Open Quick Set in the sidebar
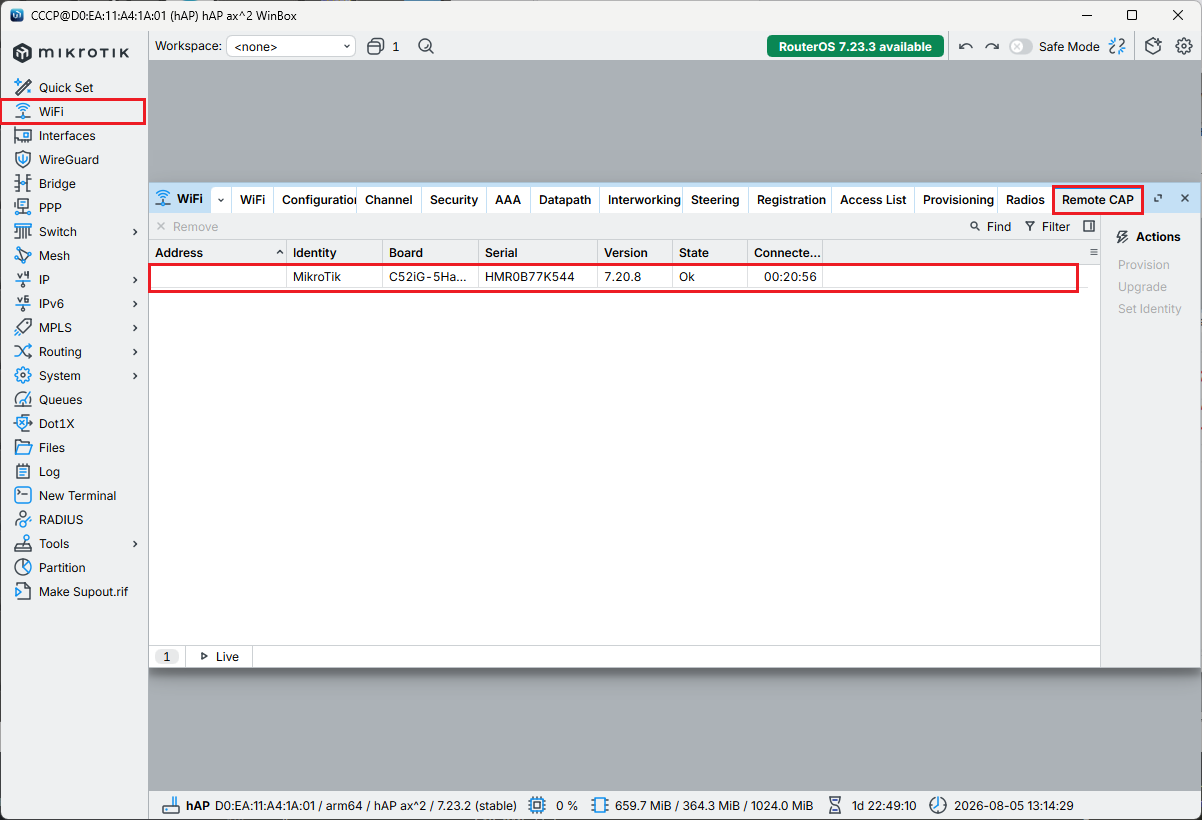Viewport: 1202px width, 820px height. pos(66,88)
